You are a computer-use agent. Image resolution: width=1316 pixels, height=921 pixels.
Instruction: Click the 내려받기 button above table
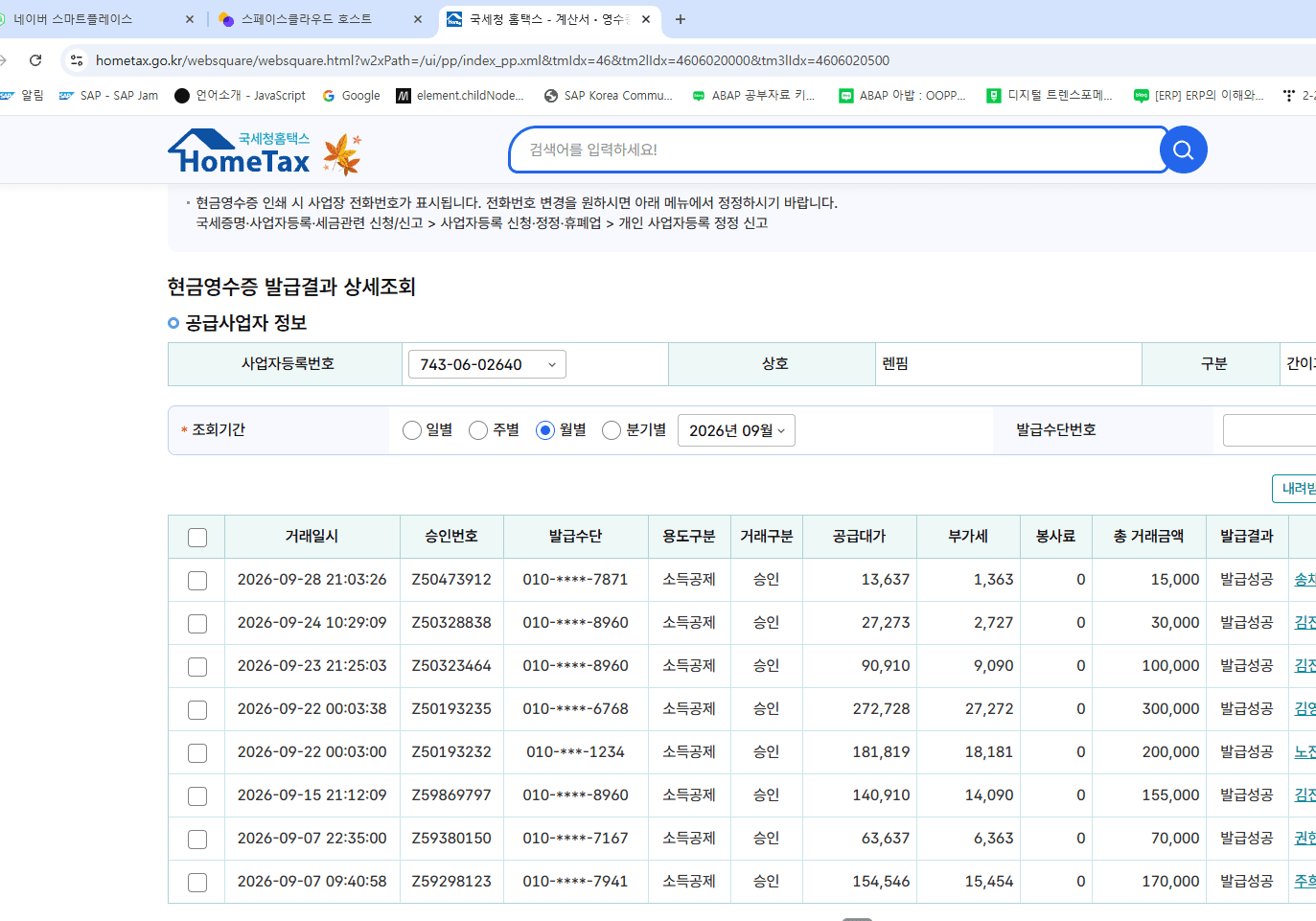tap(1295, 489)
